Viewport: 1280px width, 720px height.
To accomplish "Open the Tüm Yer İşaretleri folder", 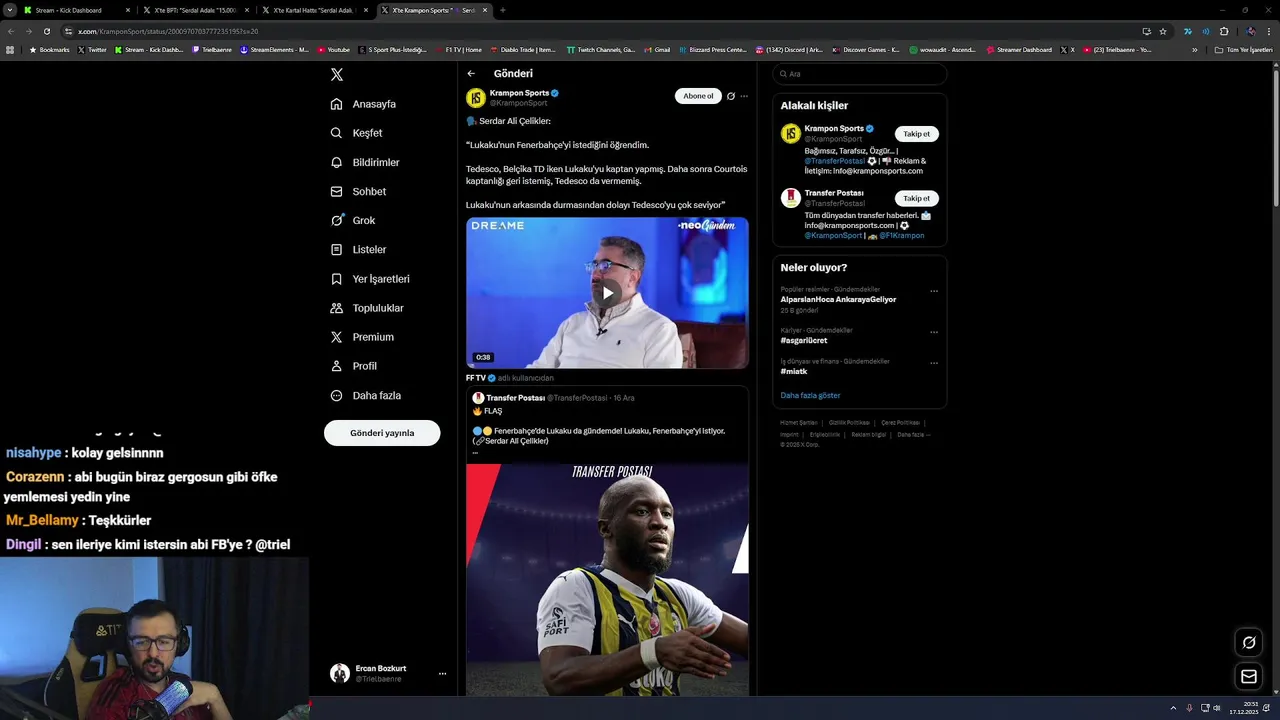I will click(x=1243, y=50).
